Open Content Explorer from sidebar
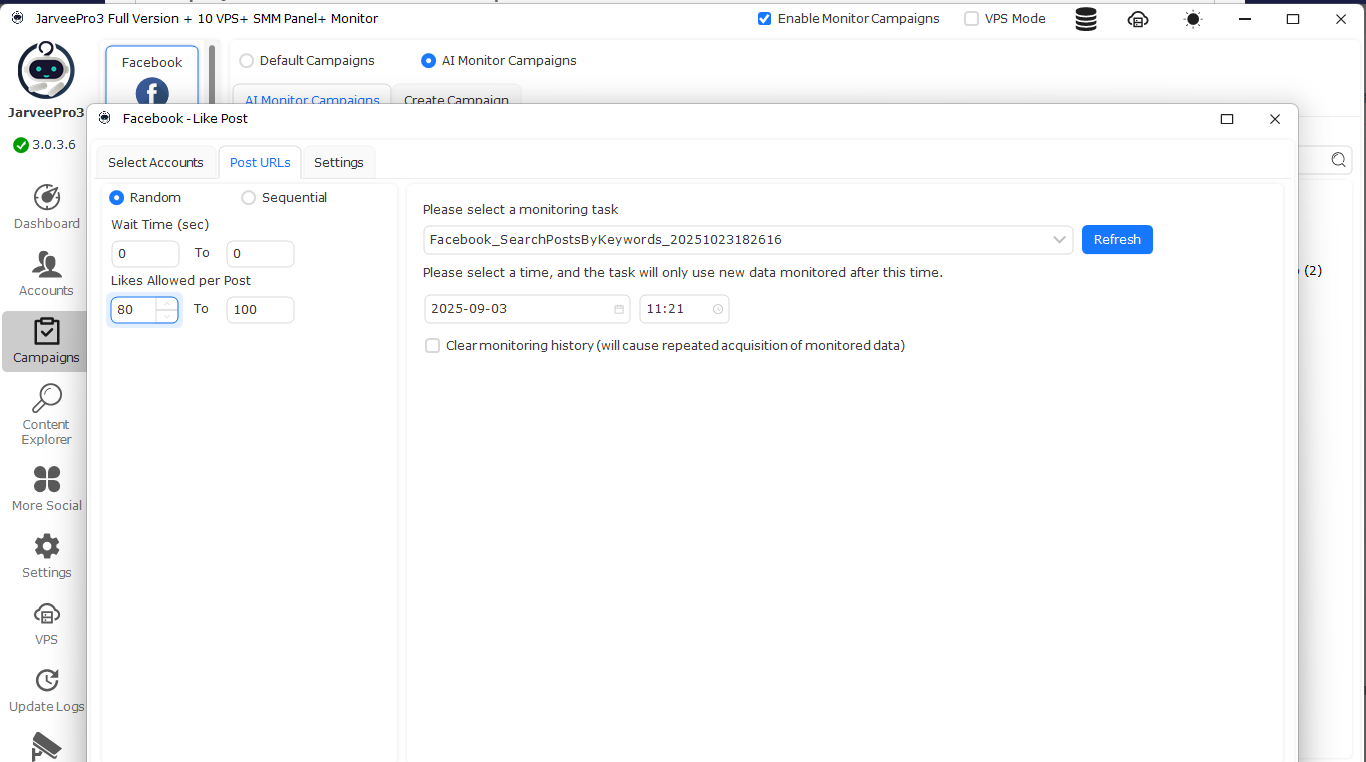This screenshot has height=762, width=1366. (x=46, y=399)
